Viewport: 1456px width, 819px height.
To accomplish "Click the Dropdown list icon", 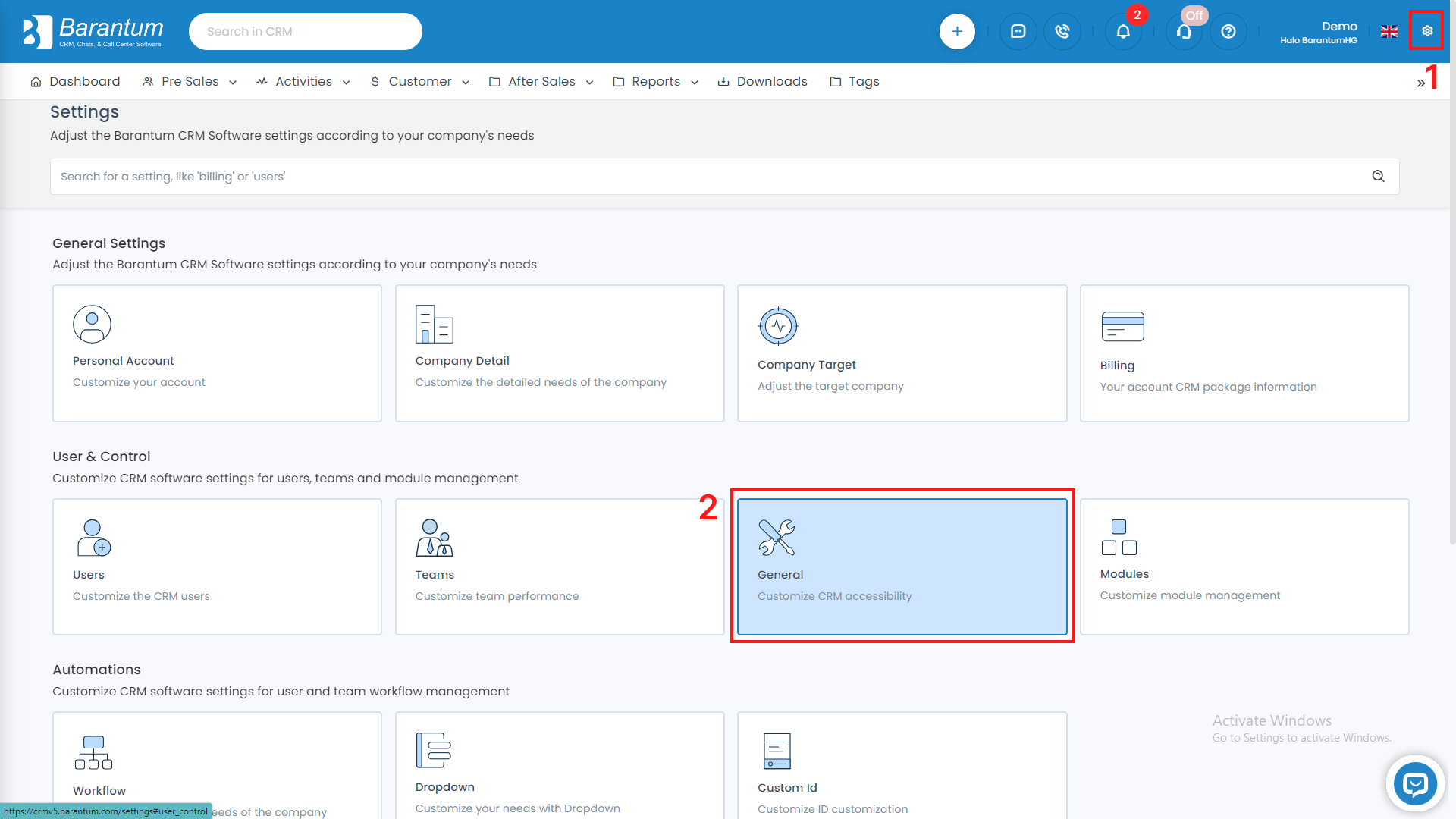I will (x=434, y=750).
